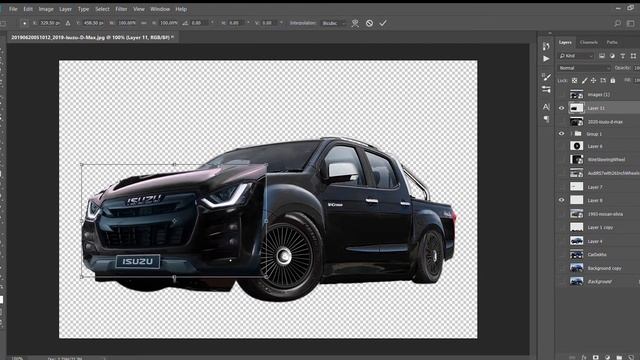Open the History panel icon
This screenshot has width=640, height=360.
[x=546, y=46]
